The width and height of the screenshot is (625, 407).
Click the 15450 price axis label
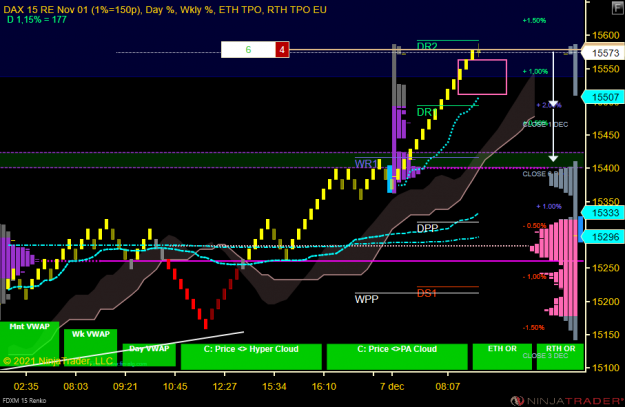606,135
